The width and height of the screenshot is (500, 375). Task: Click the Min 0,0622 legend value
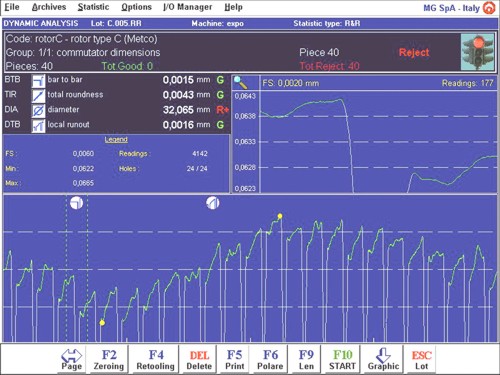(x=83, y=169)
